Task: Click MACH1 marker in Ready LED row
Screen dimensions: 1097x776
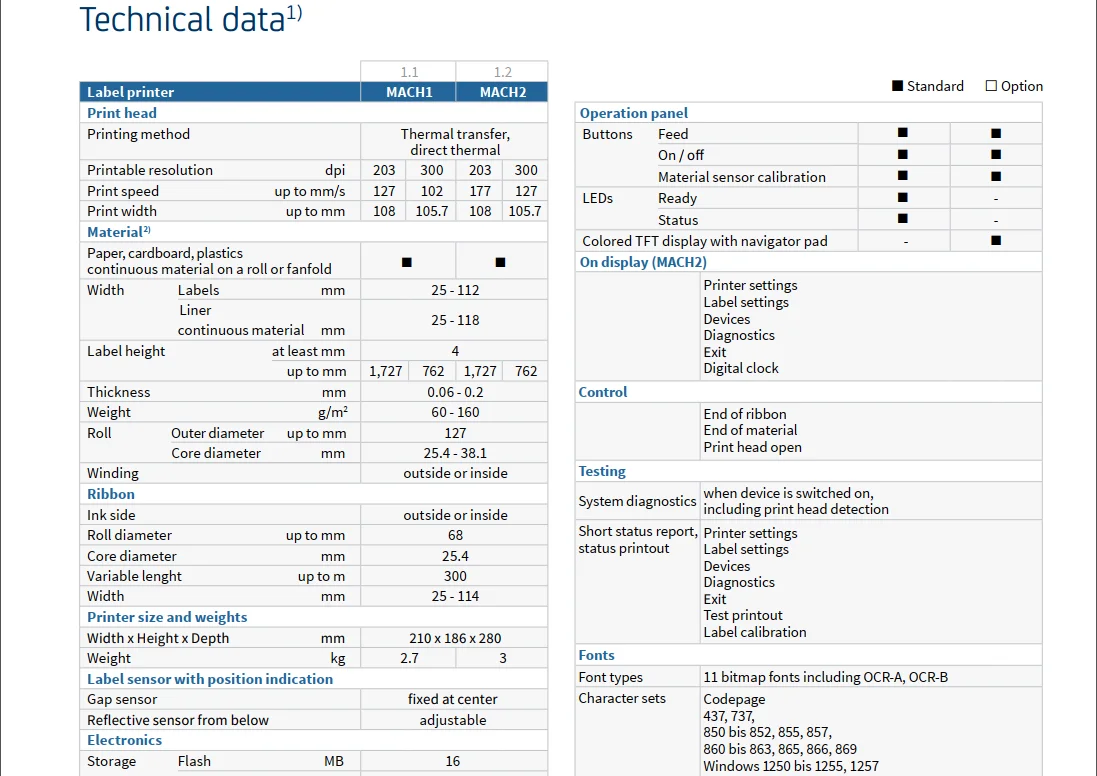Action: point(903,197)
